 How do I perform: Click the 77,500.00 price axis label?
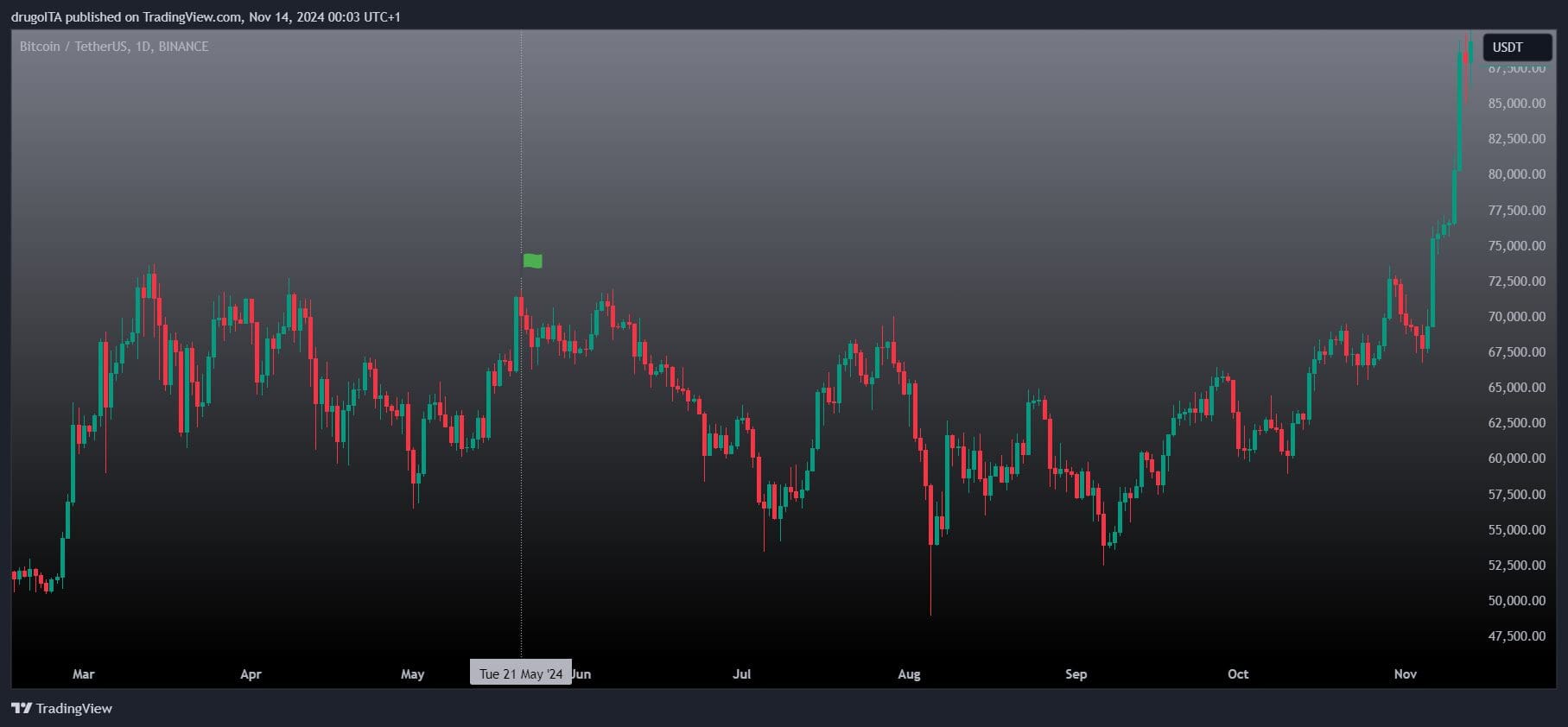pyautogui.click(x=1516, y=210)
